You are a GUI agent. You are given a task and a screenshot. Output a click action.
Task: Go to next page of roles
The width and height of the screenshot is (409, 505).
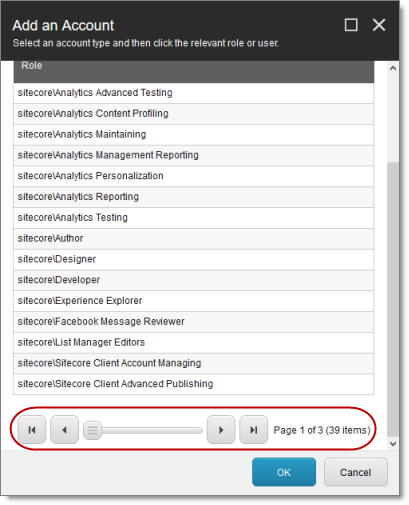[221, 430]
